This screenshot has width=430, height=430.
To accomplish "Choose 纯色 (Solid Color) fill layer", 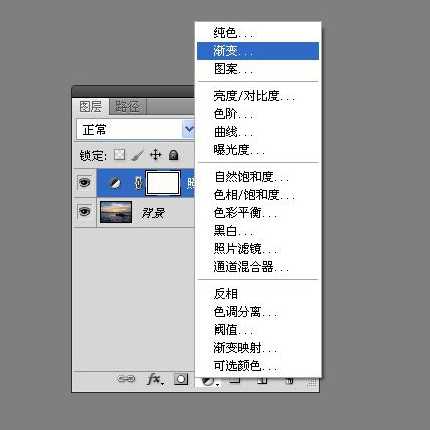I will click(x=258, y=33).
